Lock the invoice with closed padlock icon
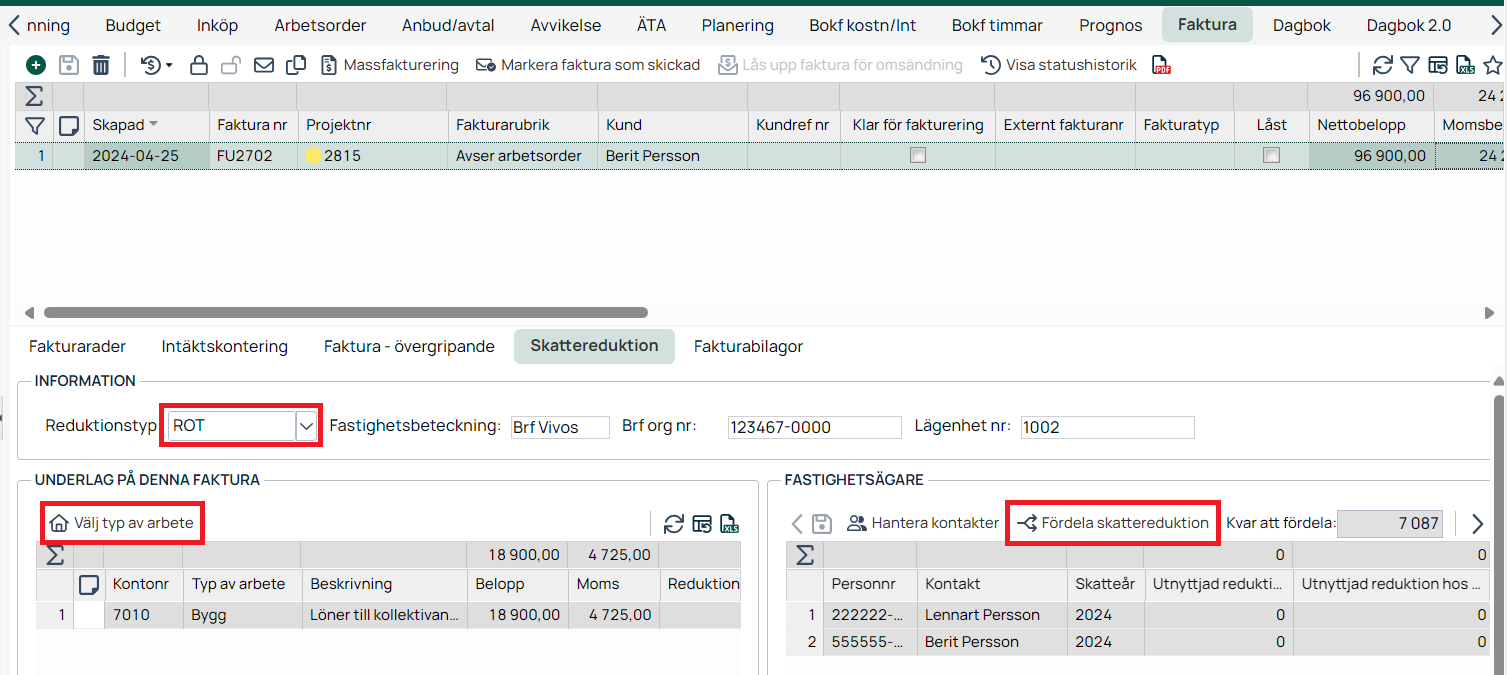1508x675 pixels. pos(199,65)
